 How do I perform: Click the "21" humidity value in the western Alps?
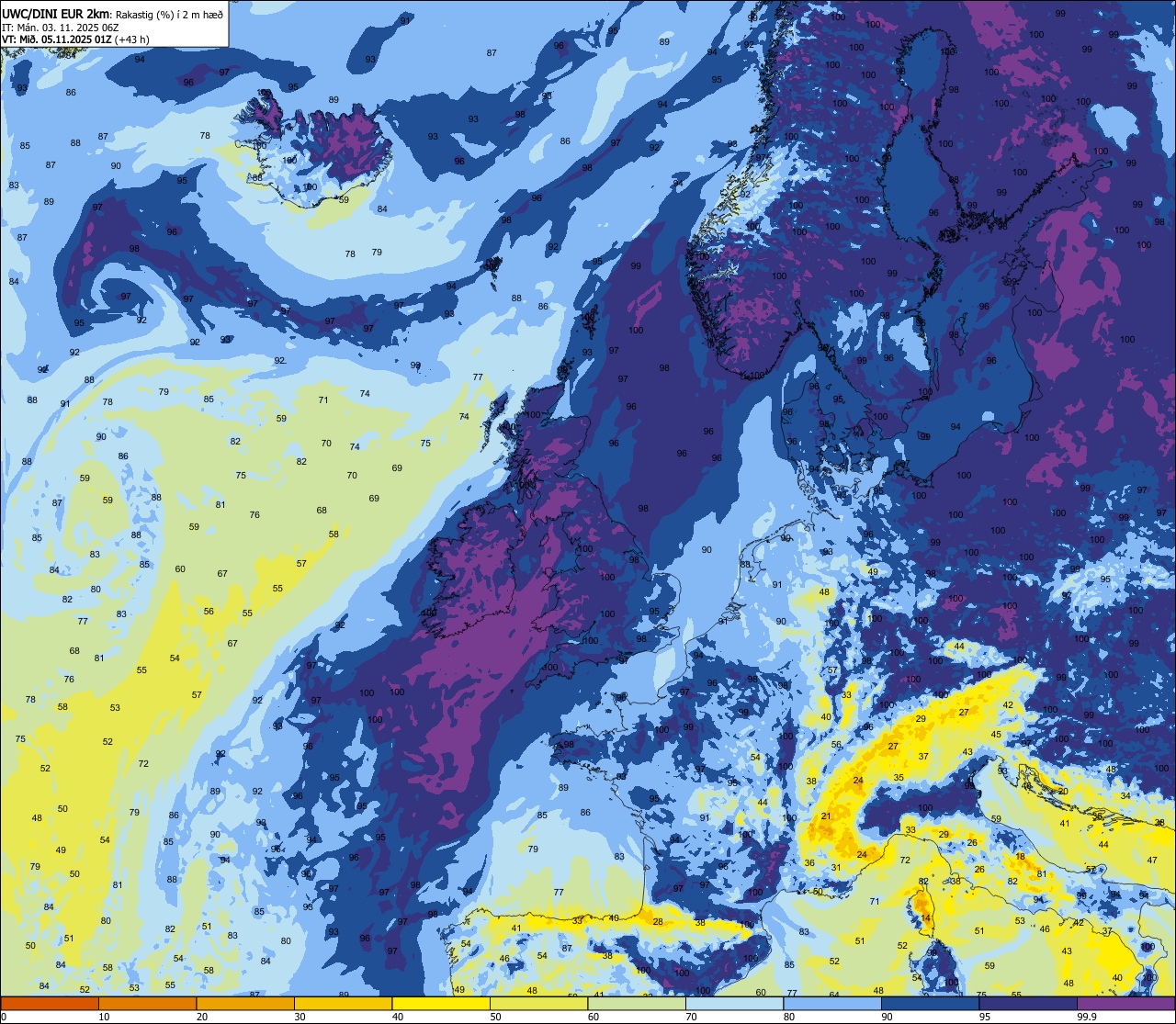(x=826, y=816)
